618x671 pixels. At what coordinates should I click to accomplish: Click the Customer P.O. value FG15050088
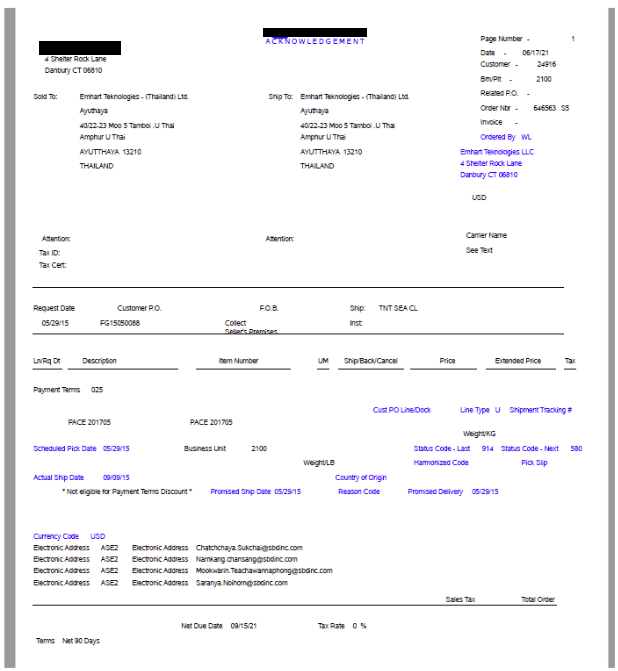point(120,324)
